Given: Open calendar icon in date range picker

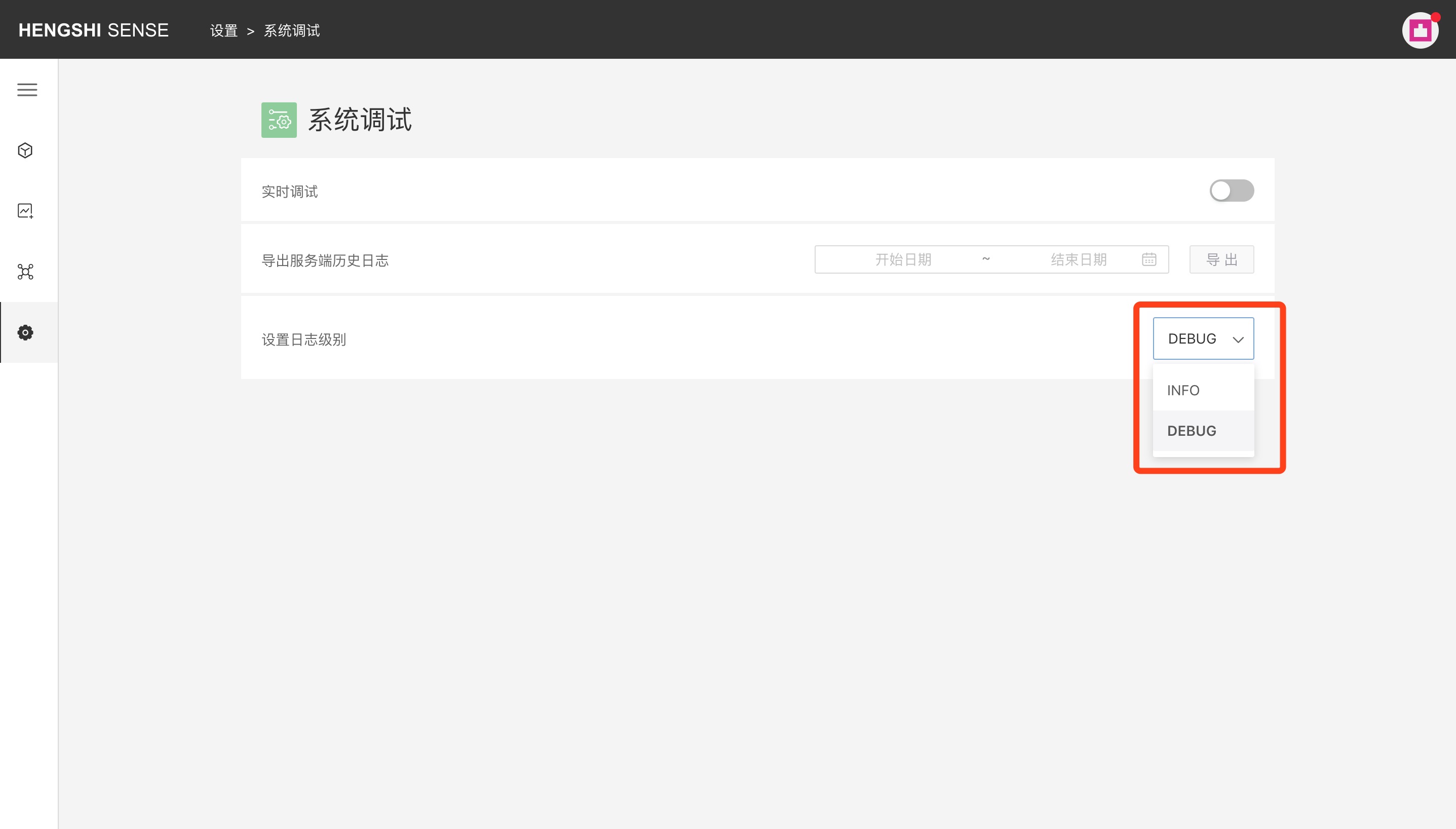Looking at the screenshot, I should (1148, 259).
